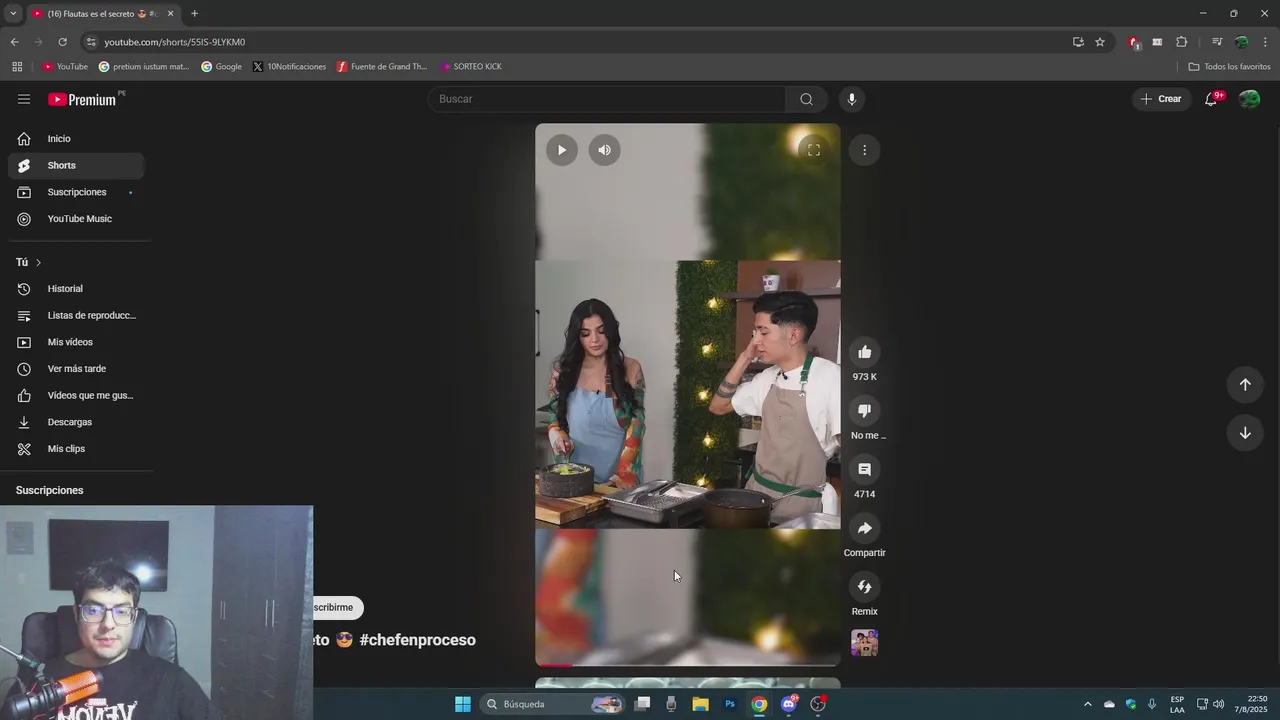The image size is (1280, 720).
Task: Open the #chefenproceso hashtag
Action: 417,640
